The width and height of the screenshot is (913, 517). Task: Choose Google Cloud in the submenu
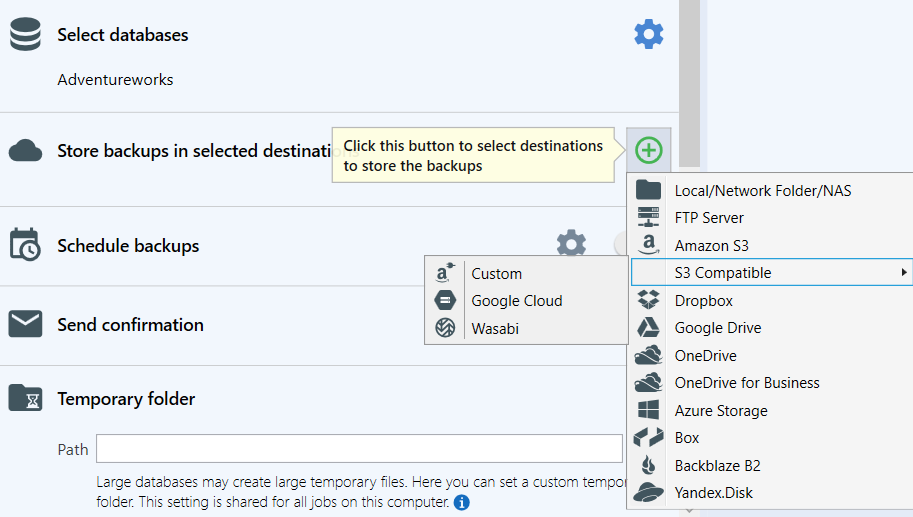[516, 300]
